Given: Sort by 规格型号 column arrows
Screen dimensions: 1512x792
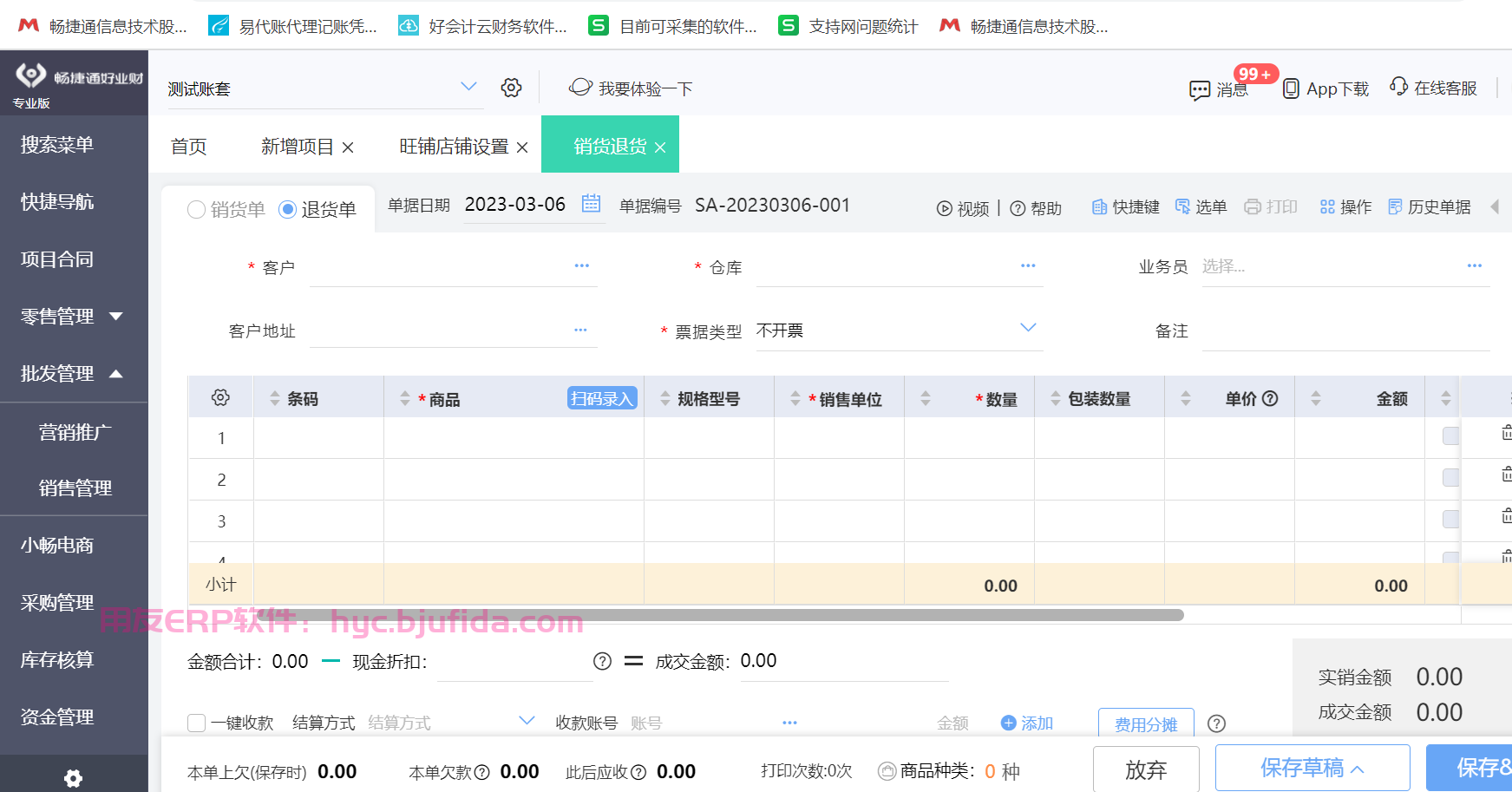Looking at the screenshot, I should 665,398.
